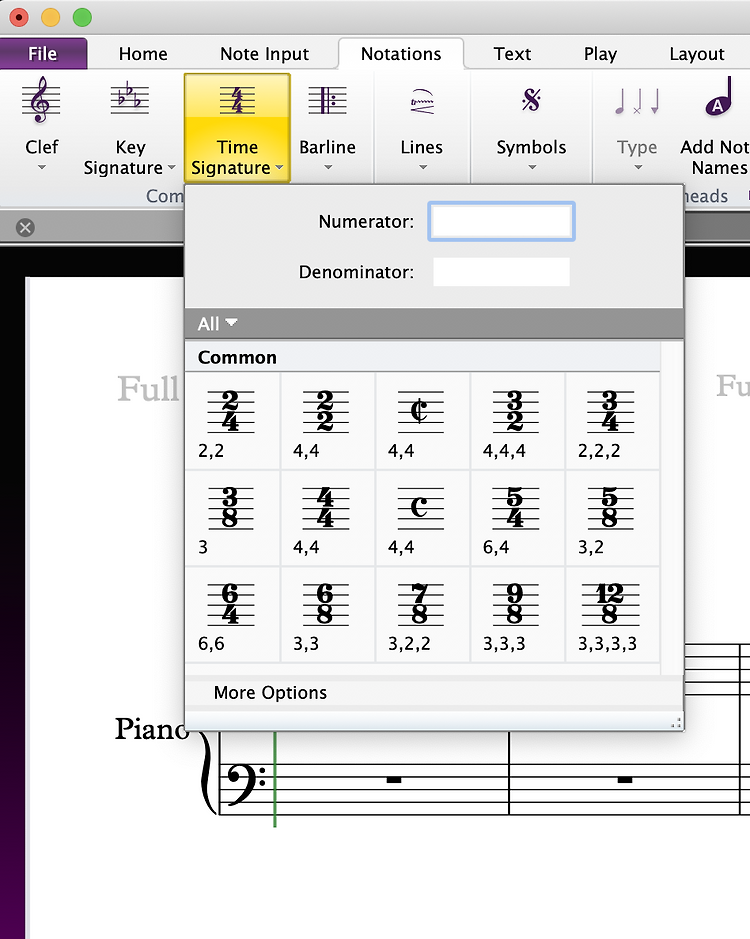The width and height of the screenshot is (750, 939).
Task: Click the bass clef on the piano staff
Action: point(246,784)
